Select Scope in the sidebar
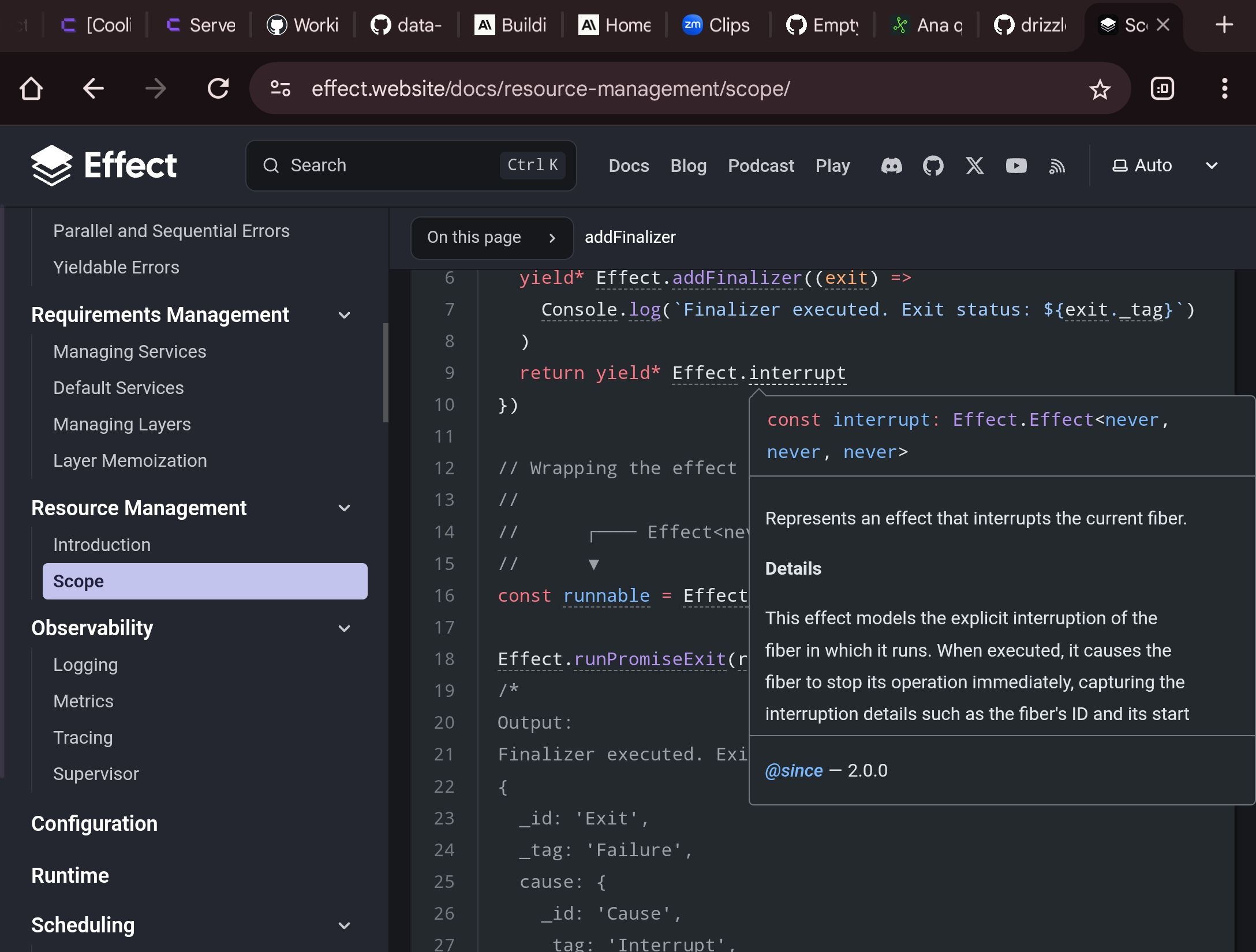The height and width of the screenshot is (952, 1256). pyautogui.click(x=78, y=581)
